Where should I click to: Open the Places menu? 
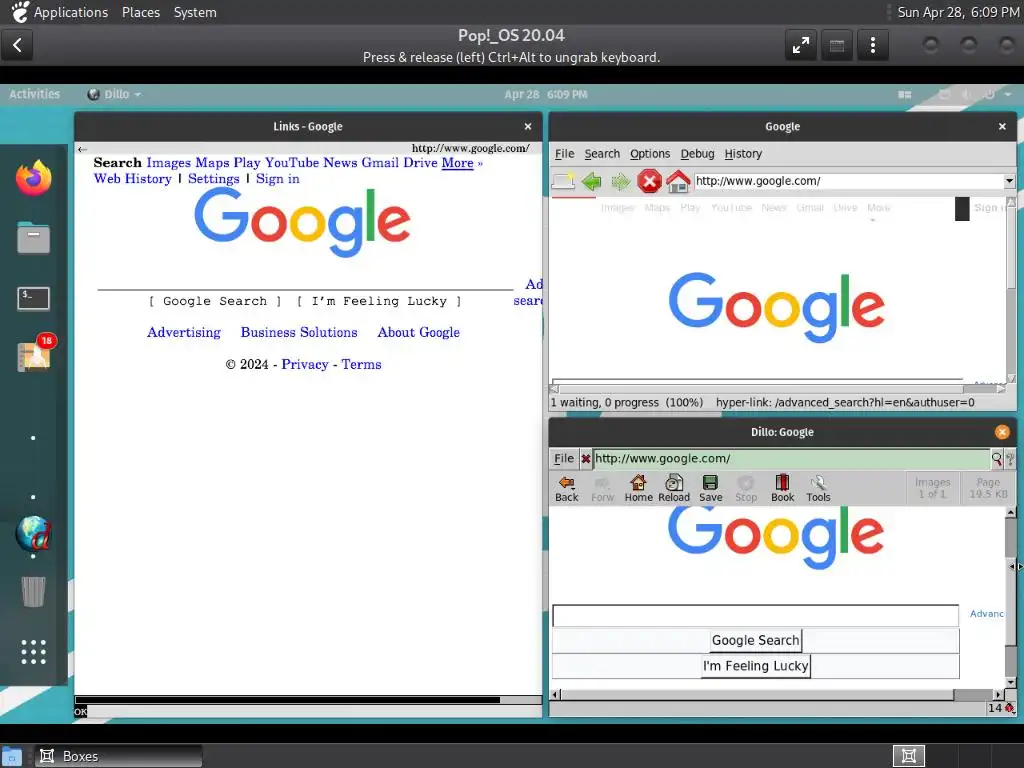coord(140,12)
